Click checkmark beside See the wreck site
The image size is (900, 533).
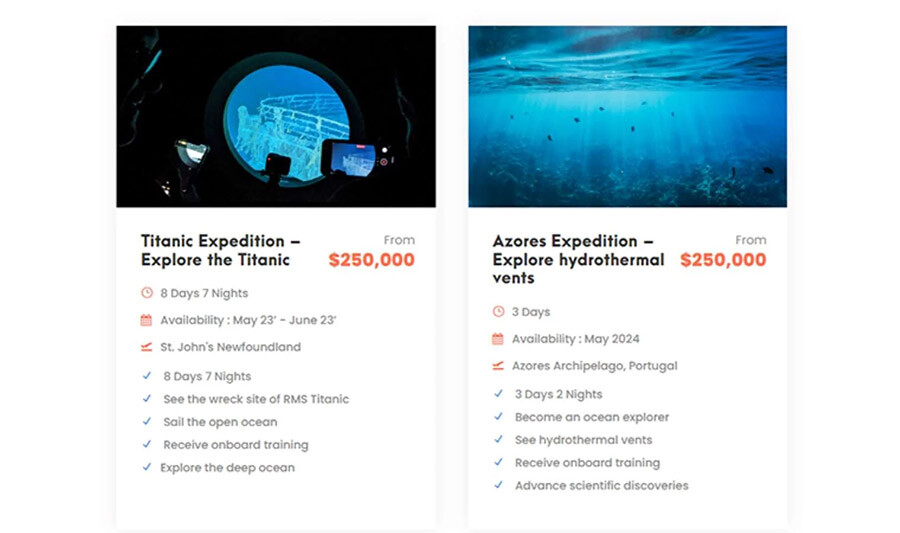pos(147,399)
